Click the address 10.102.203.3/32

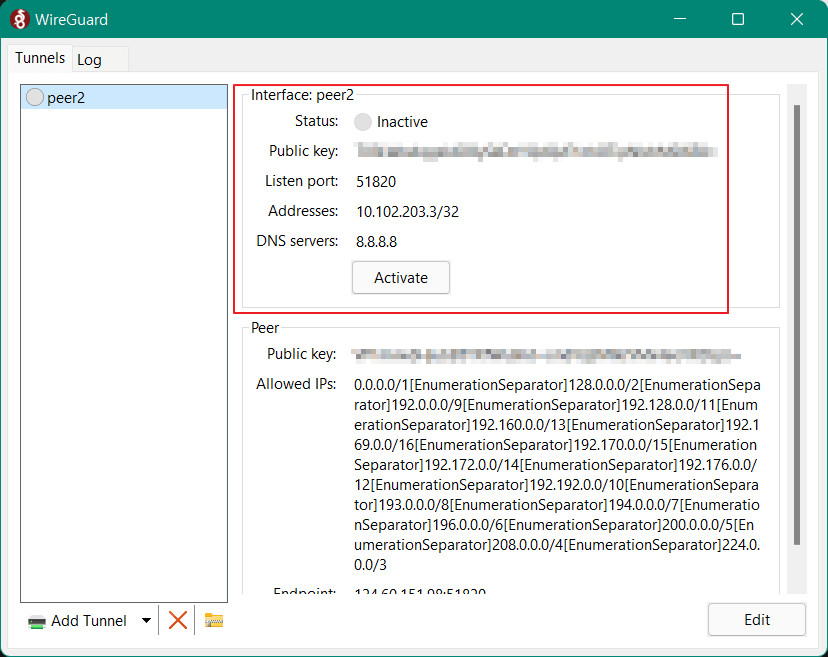click(408, 212)
